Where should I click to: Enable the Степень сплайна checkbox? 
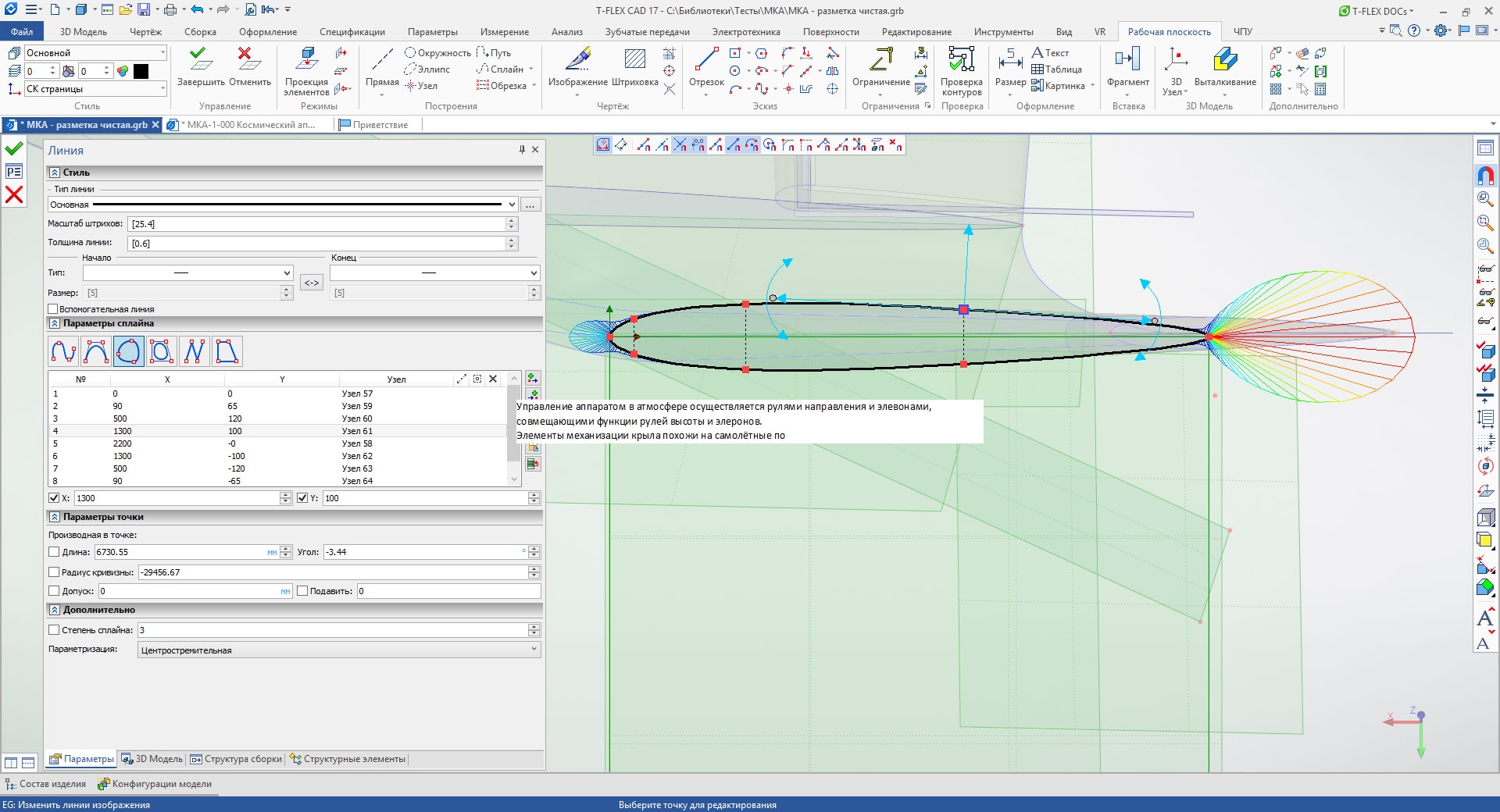click(54, 630)
